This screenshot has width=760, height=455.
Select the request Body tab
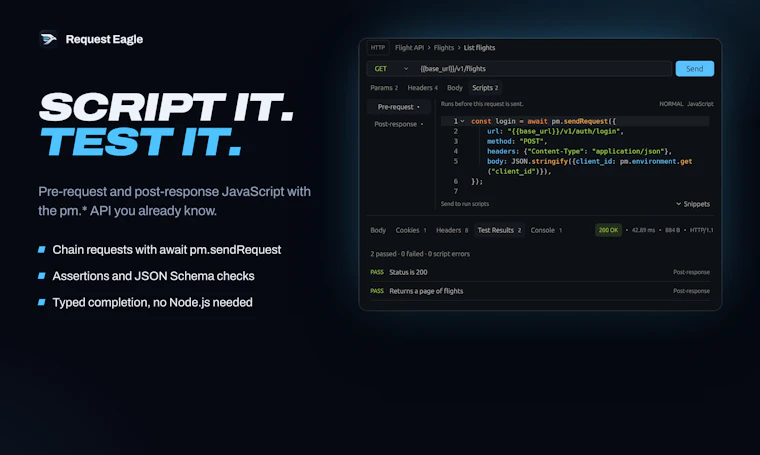455,88
